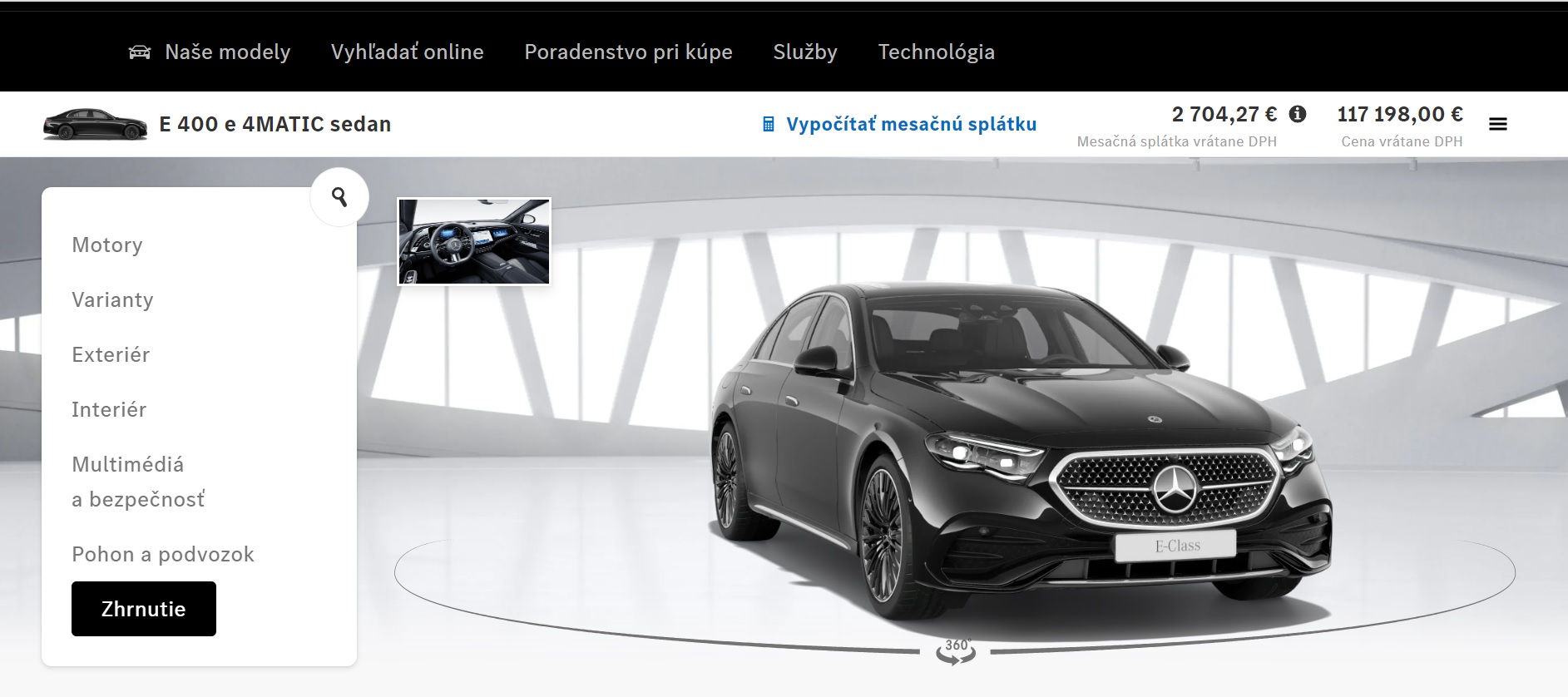The height and width of the screenshot is (697, 1568).
Task: Click the info icon next to monthly payment
Action: pos(1298,114)
